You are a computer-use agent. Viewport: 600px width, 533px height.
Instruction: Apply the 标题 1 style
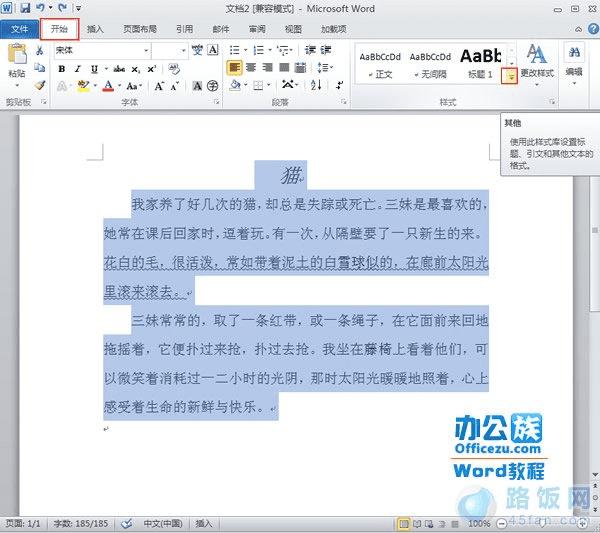pyautogui.click(x=481, y=64)
